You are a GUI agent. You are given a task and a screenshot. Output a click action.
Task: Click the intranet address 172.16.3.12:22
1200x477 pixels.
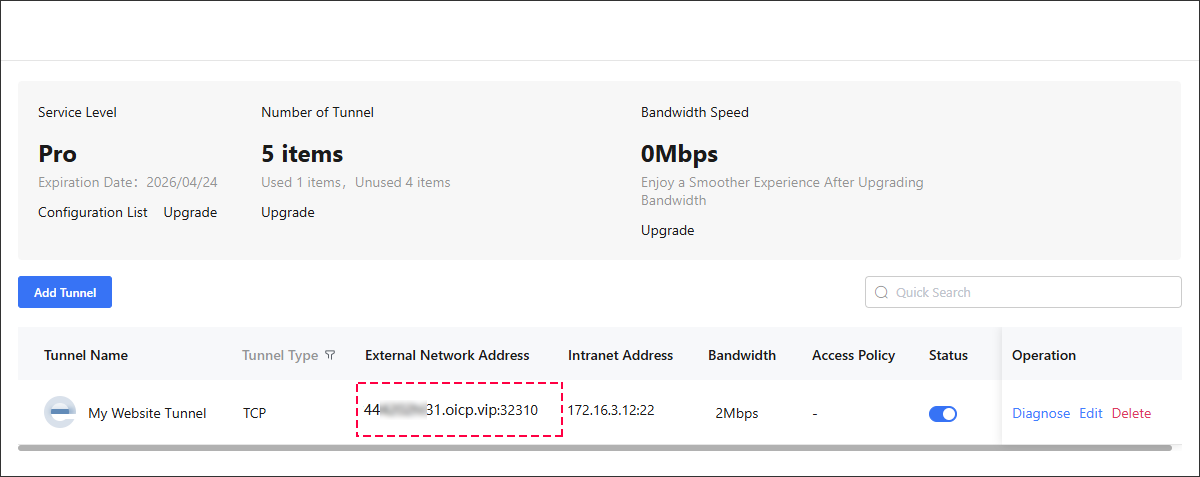[611, 410]
